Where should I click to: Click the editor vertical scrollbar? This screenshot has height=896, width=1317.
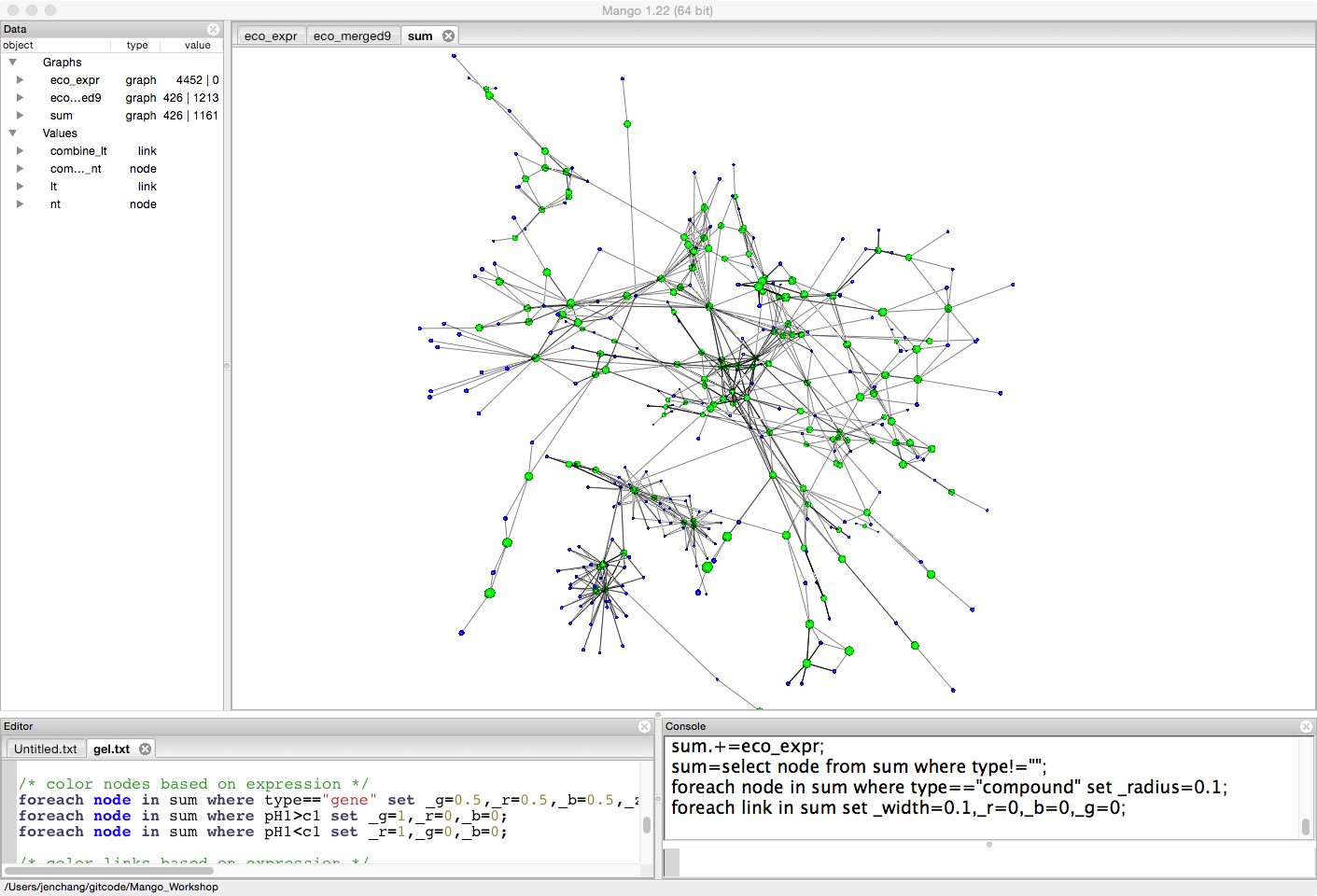click(646, 825)
